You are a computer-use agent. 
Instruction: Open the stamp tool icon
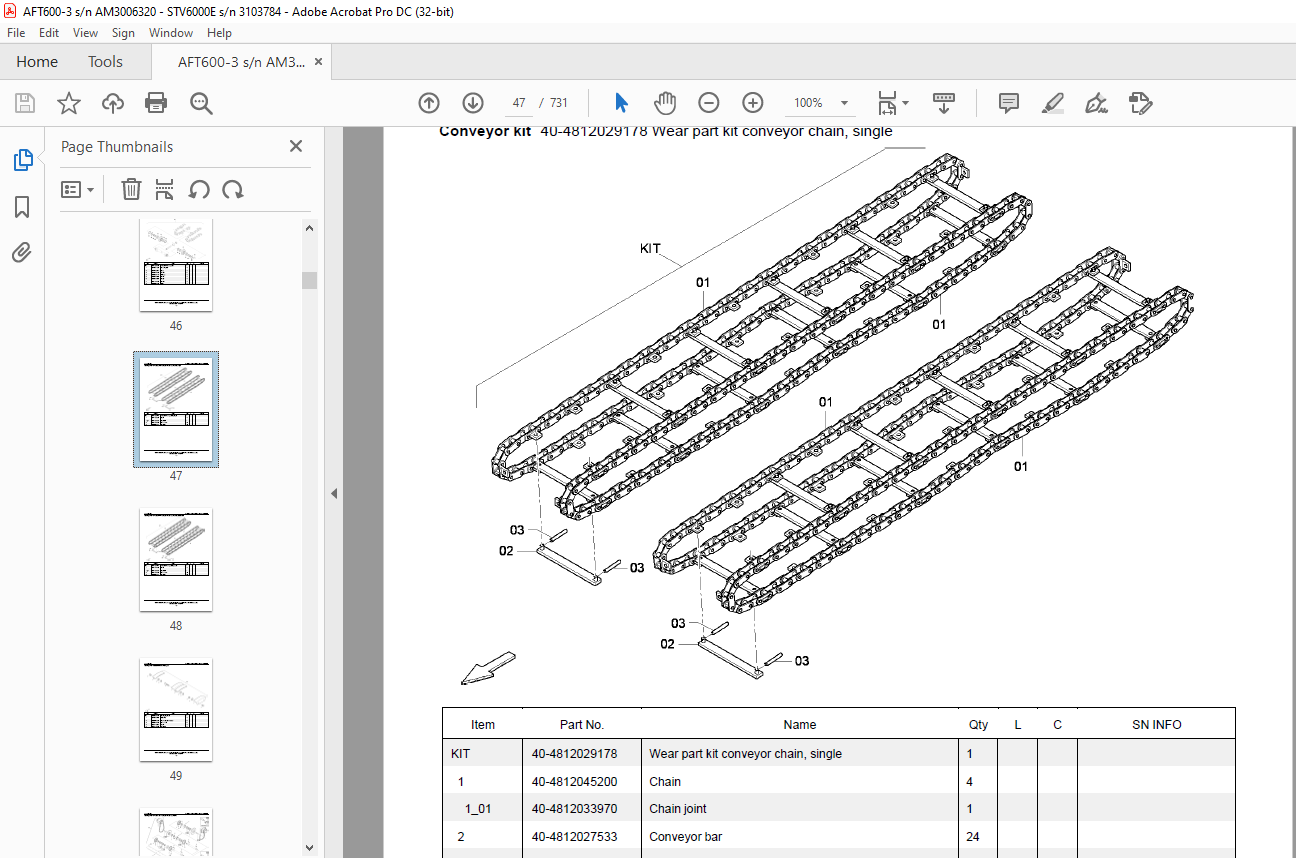1141,103
